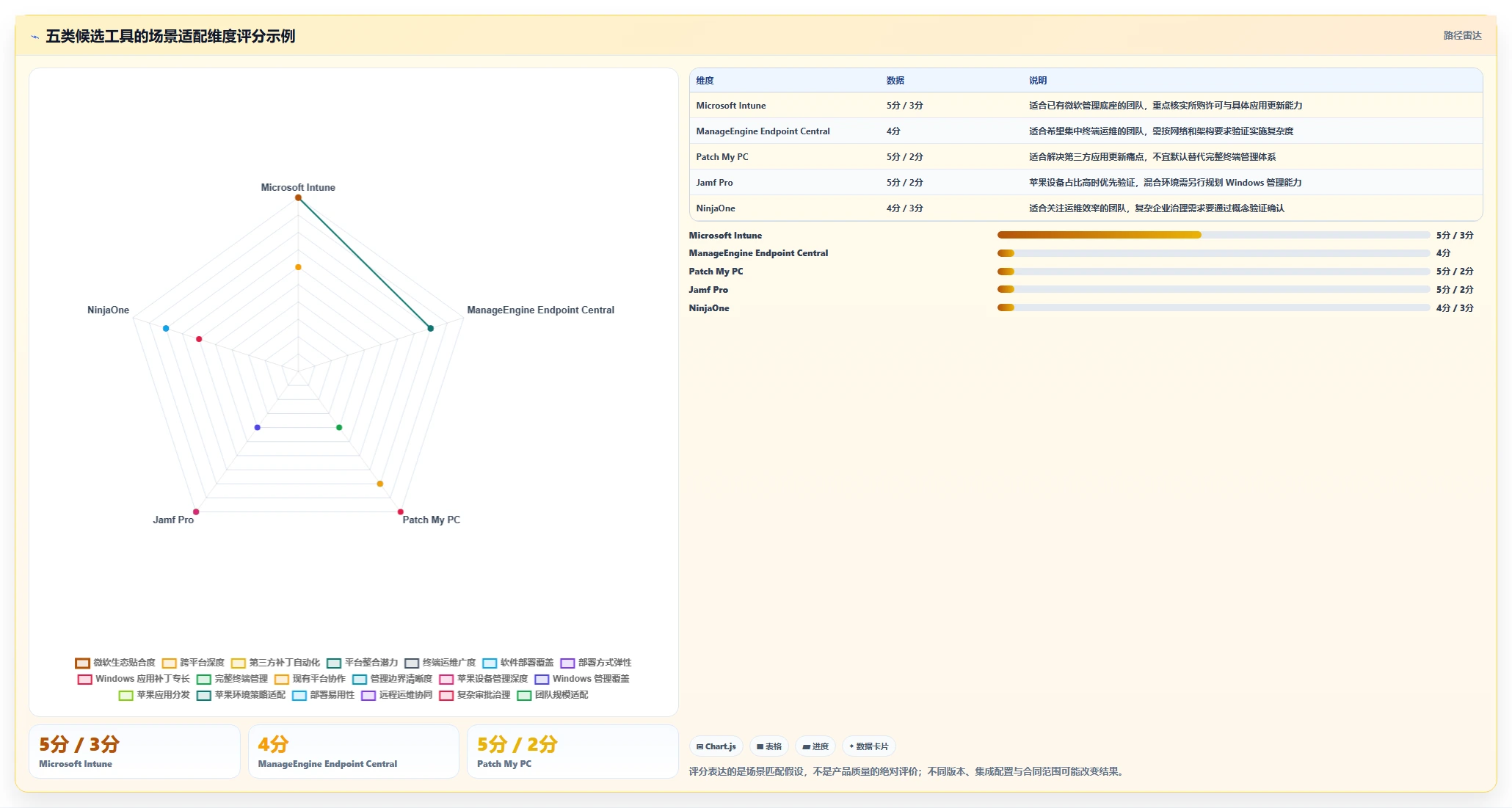Click the radar point at the Jamf Pro vertex
Image resolution: width=1512 pixels, height=808 pixels.
click(x=196, y=512)
